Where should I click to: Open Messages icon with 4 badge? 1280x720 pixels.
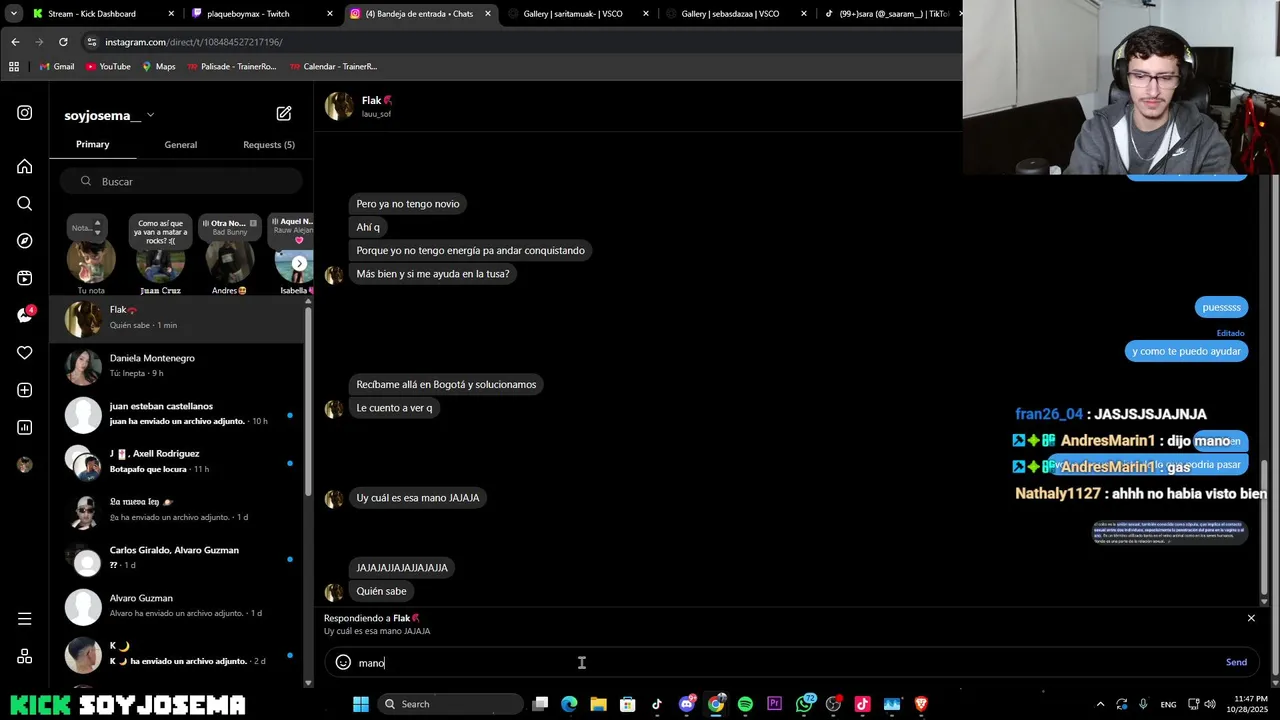(25, 315)
